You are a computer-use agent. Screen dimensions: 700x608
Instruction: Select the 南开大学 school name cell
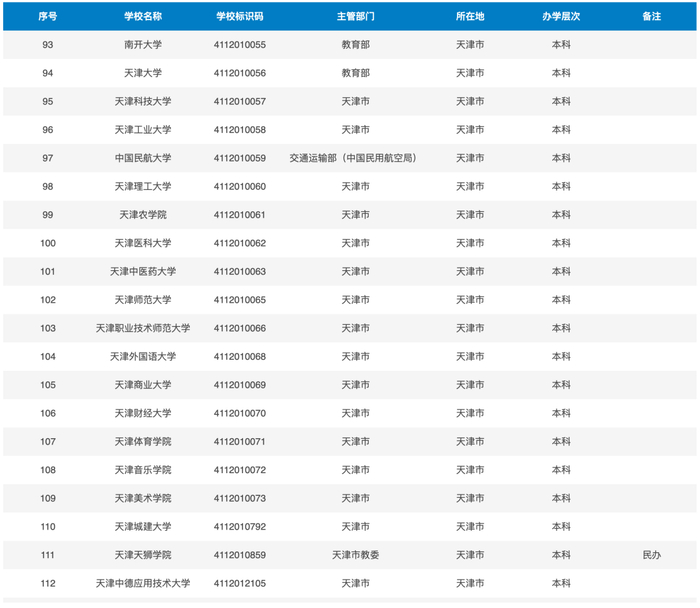(143, 45)
